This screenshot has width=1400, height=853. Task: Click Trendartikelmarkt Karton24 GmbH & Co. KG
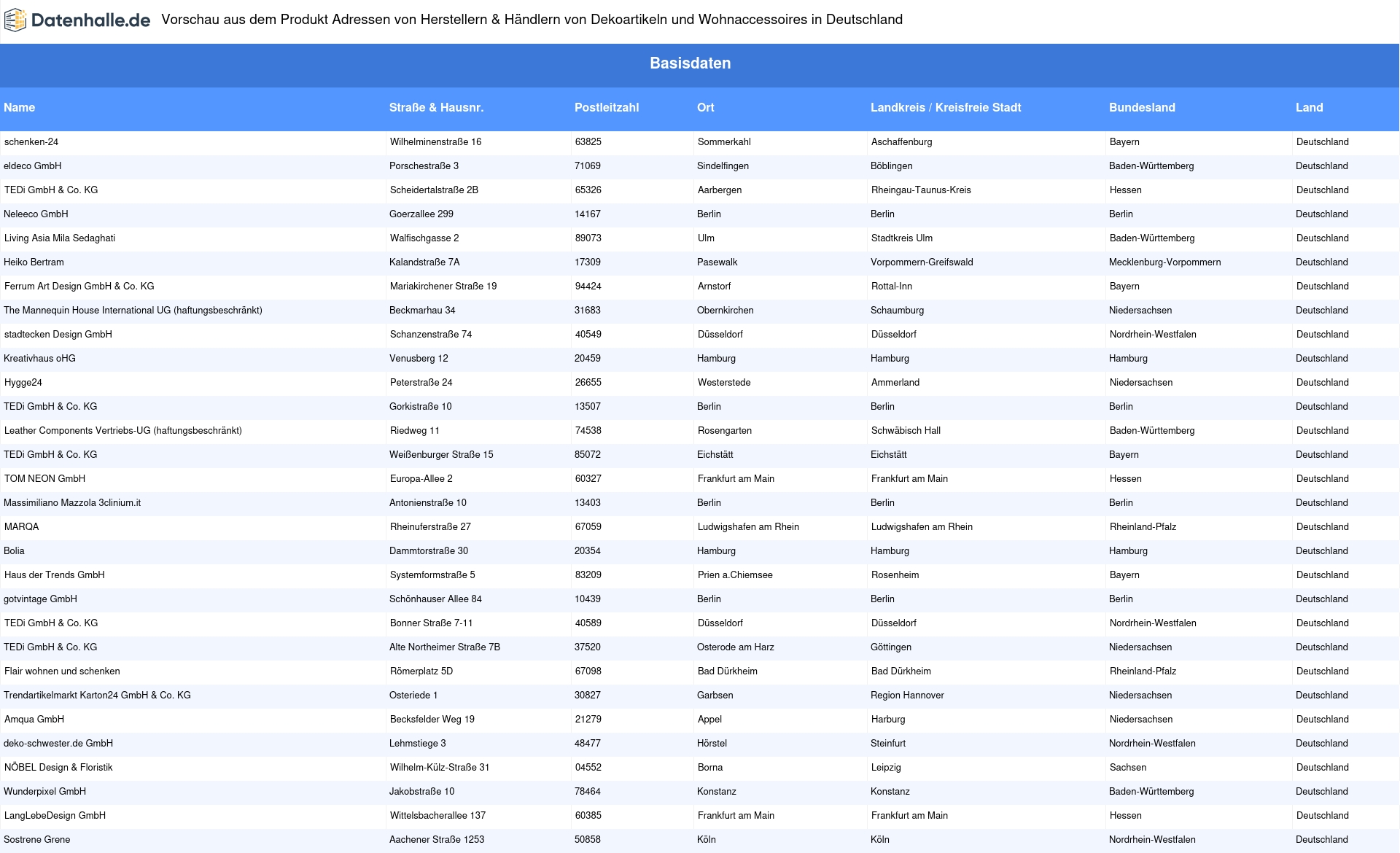(97, 696)
